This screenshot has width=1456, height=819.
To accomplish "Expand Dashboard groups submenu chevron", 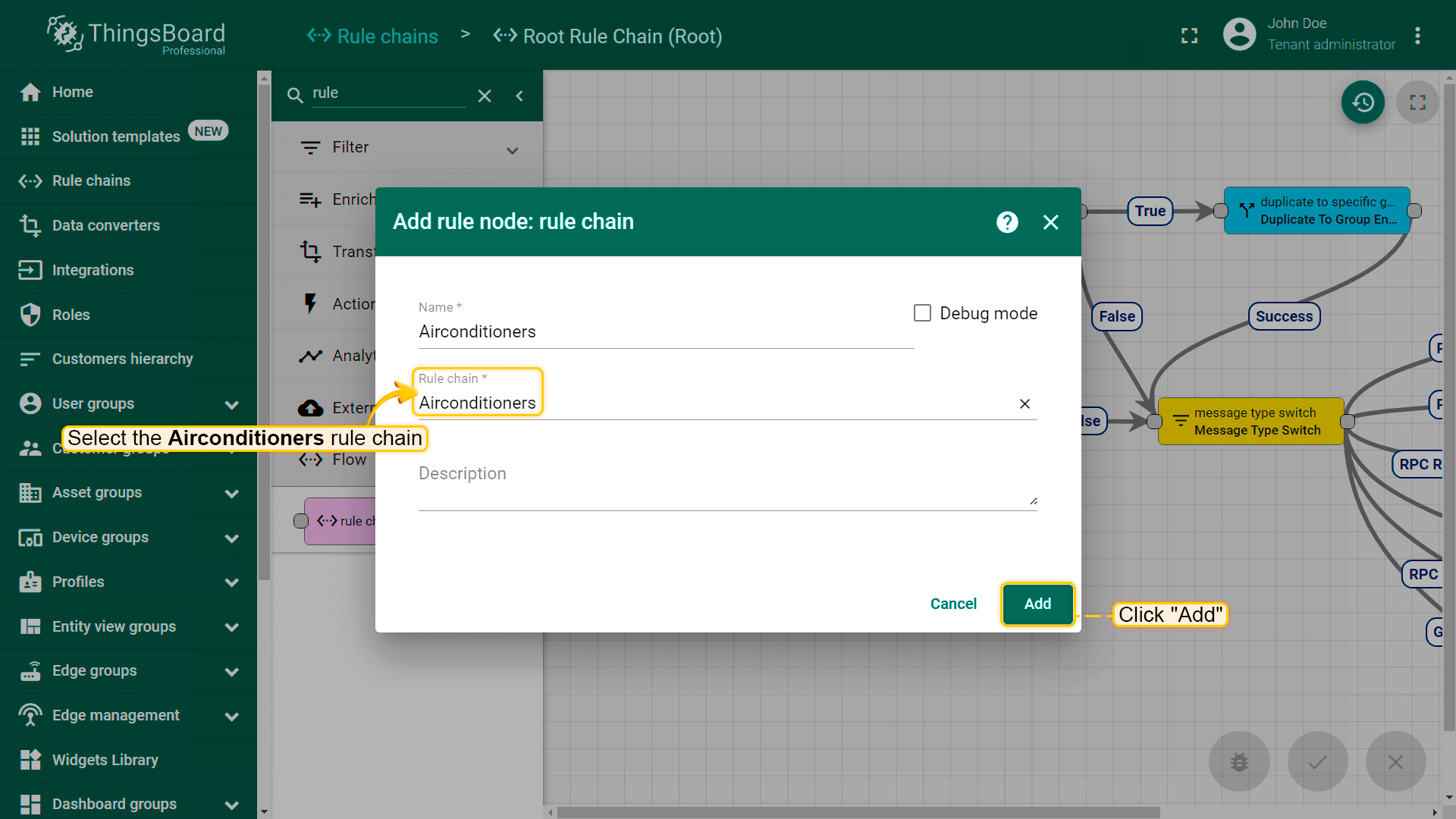I will coord(232,805).
